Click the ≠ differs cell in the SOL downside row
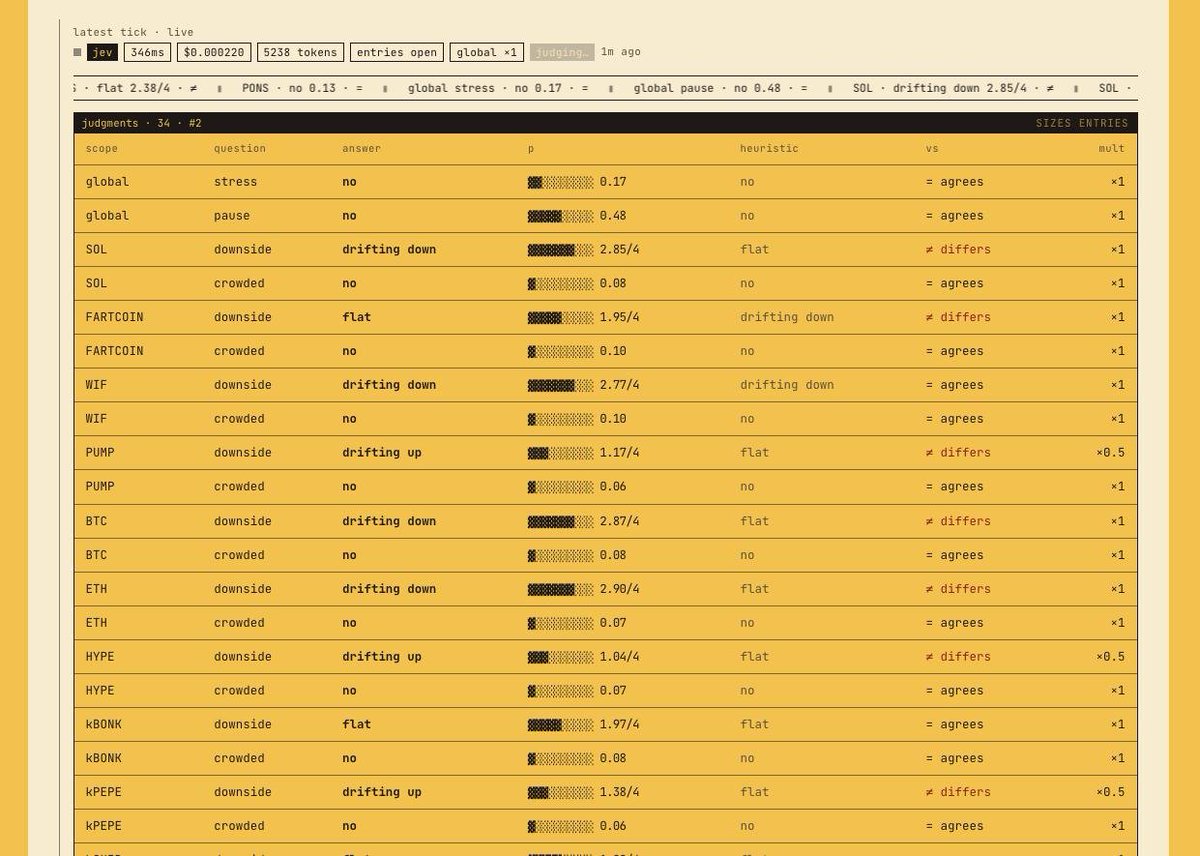This screenshot has width=1200, height=856. 958,249
